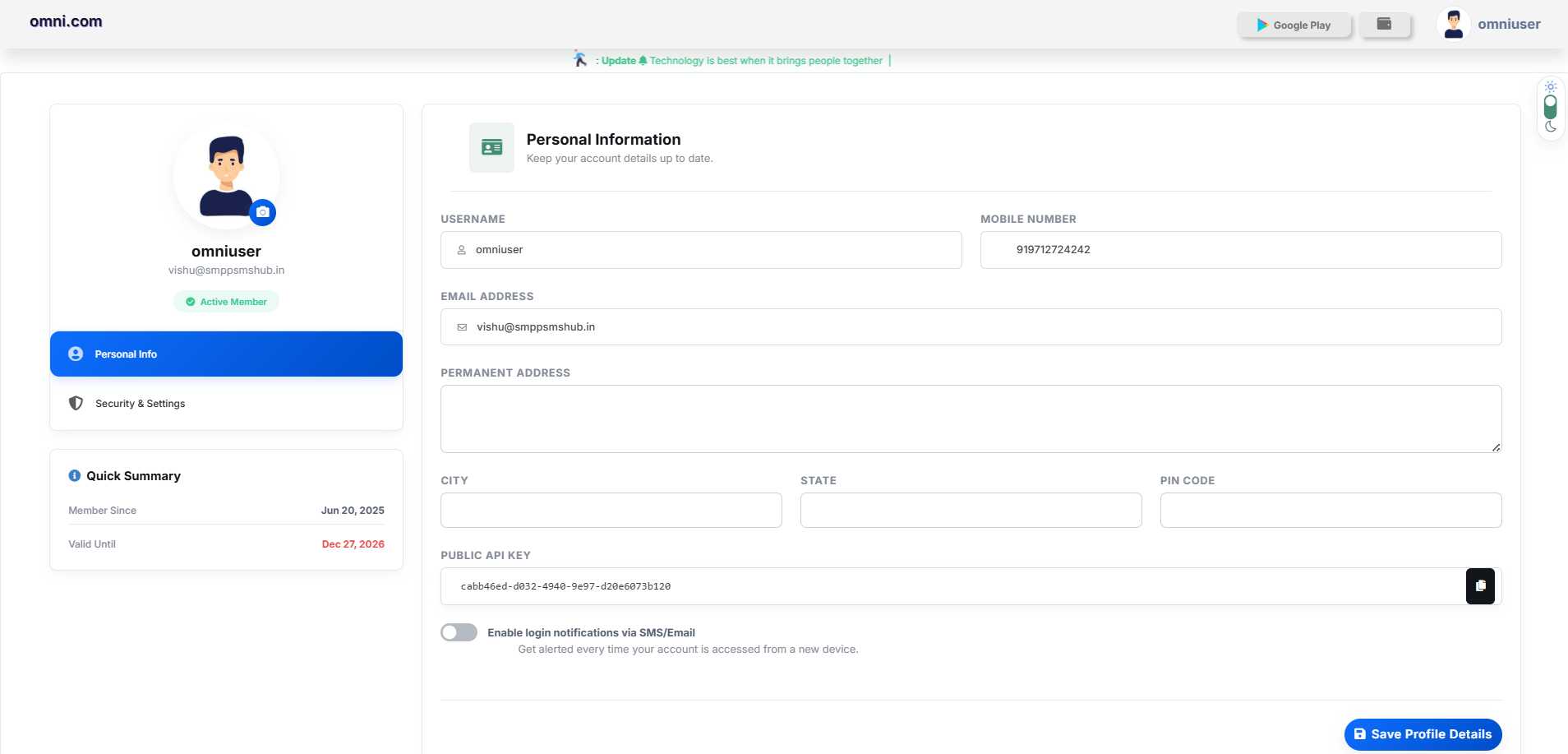Click the Valid Until date Dec 27, 2026
Screen dimensions: 1568x754
[353, 544]
